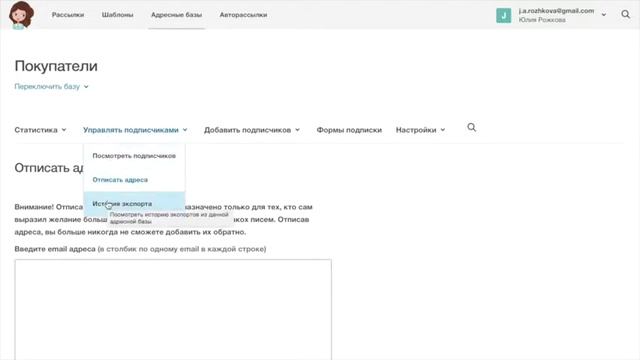640x360 pixels.
Task: Expand the account dropdown arrow
Action: (x=604, y=15)
